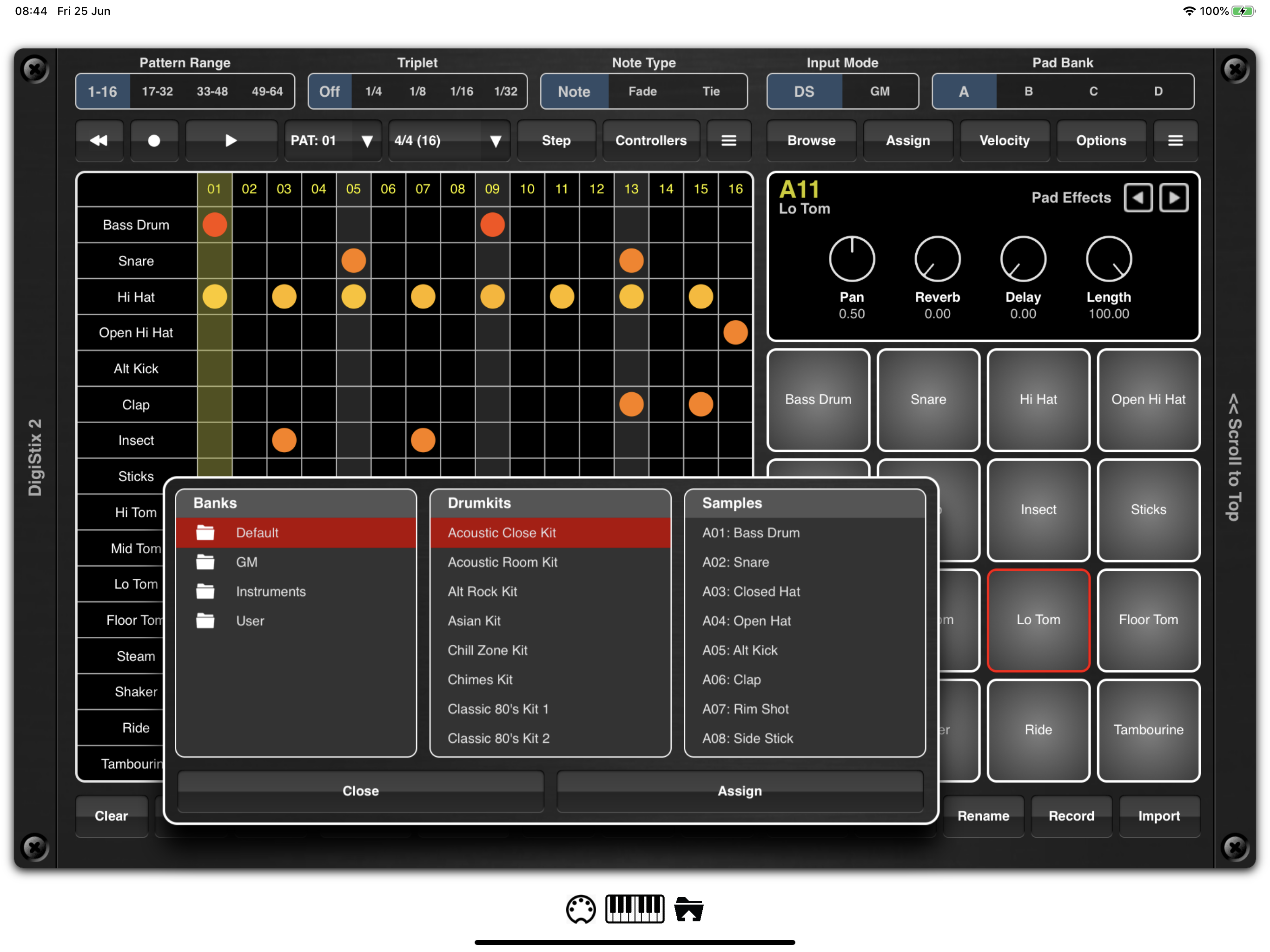Screen dimensions: 1270x952
Task: Switch Input Mode to GM
Action: point(879,91)
